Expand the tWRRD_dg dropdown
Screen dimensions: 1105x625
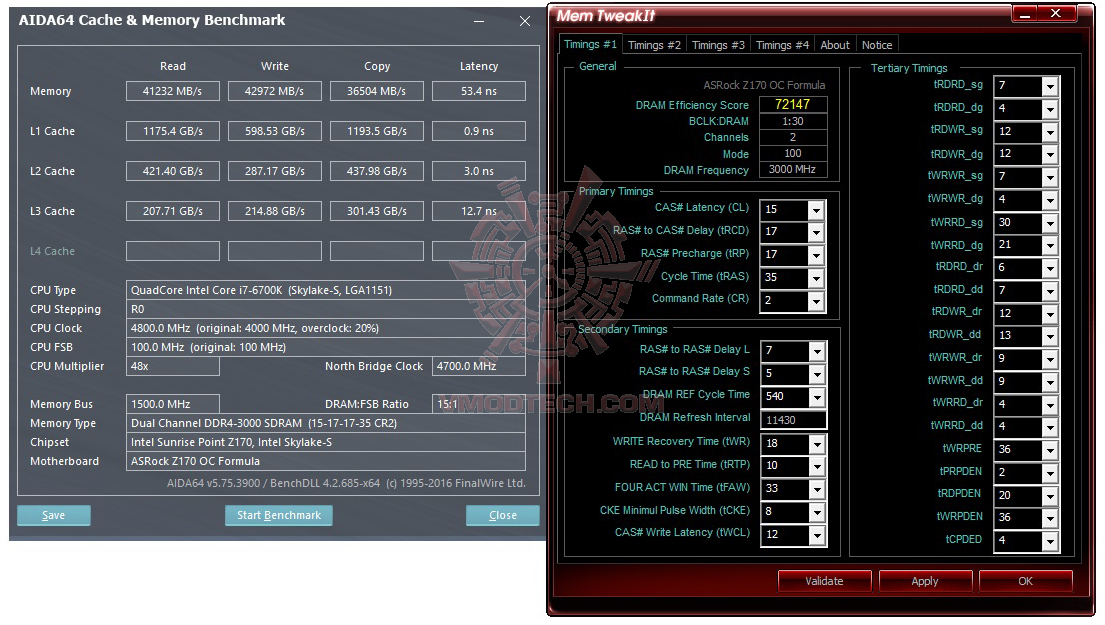point(1050,245)
